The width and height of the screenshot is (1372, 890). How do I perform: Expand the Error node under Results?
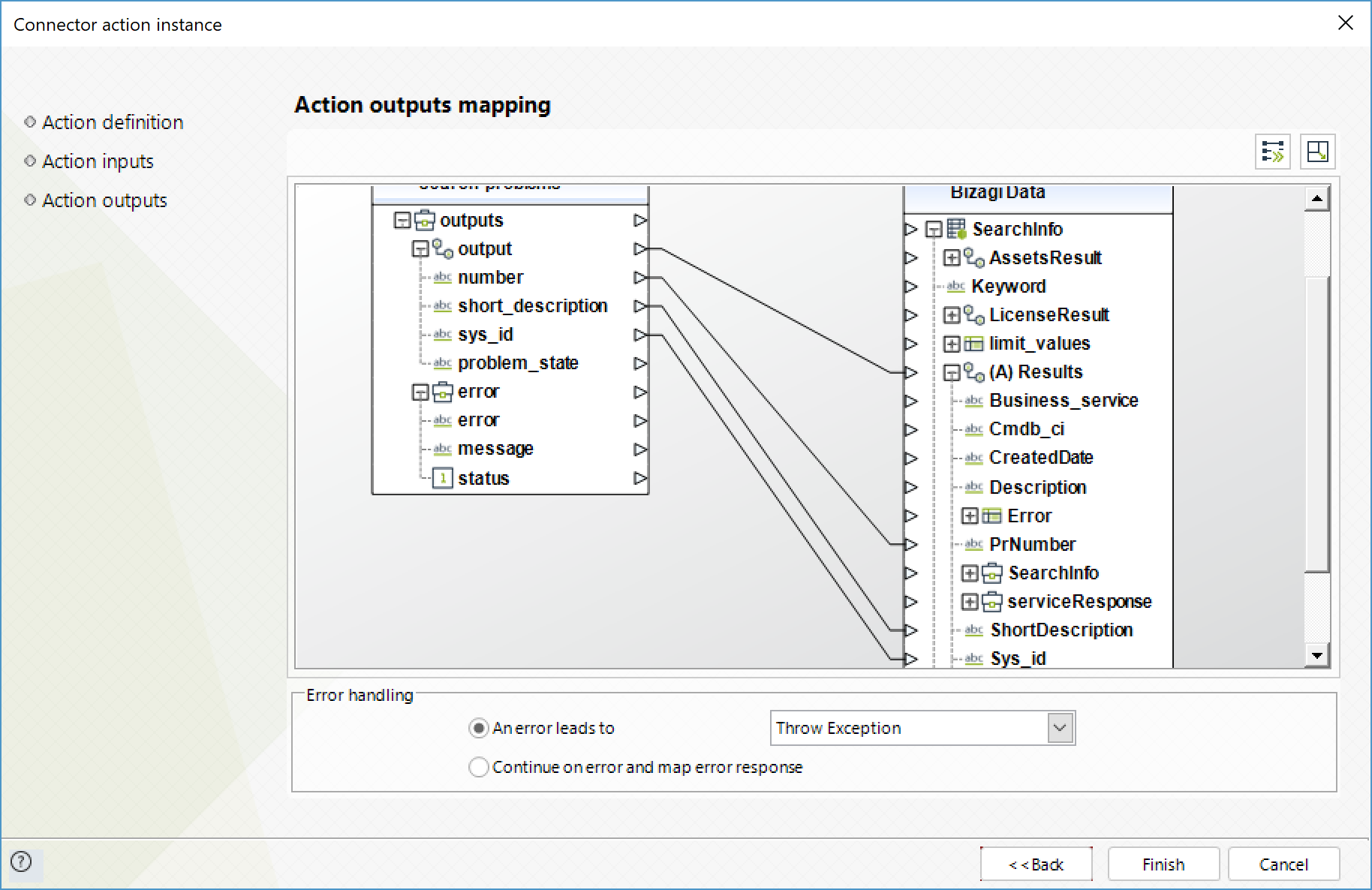(970, 516)
